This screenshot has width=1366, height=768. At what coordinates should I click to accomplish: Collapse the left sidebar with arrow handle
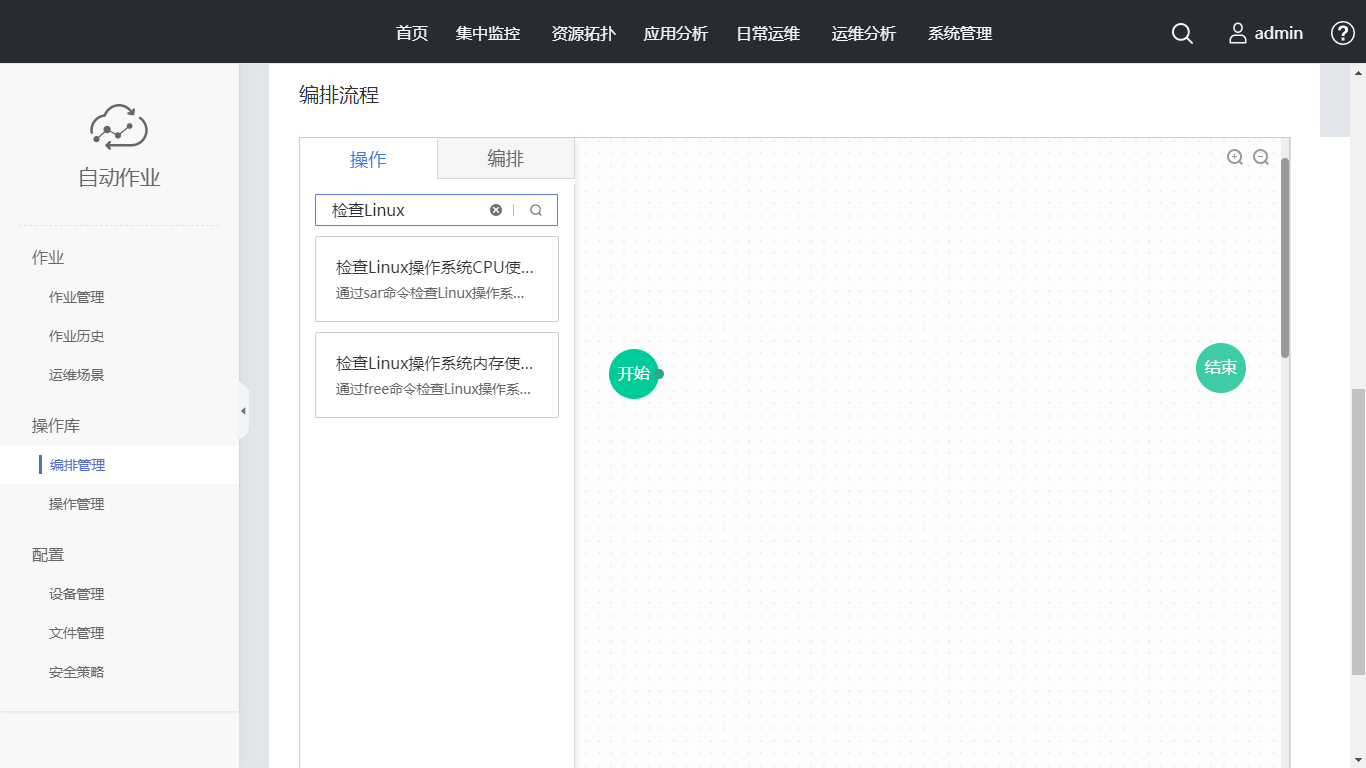[x=243, y=411]
